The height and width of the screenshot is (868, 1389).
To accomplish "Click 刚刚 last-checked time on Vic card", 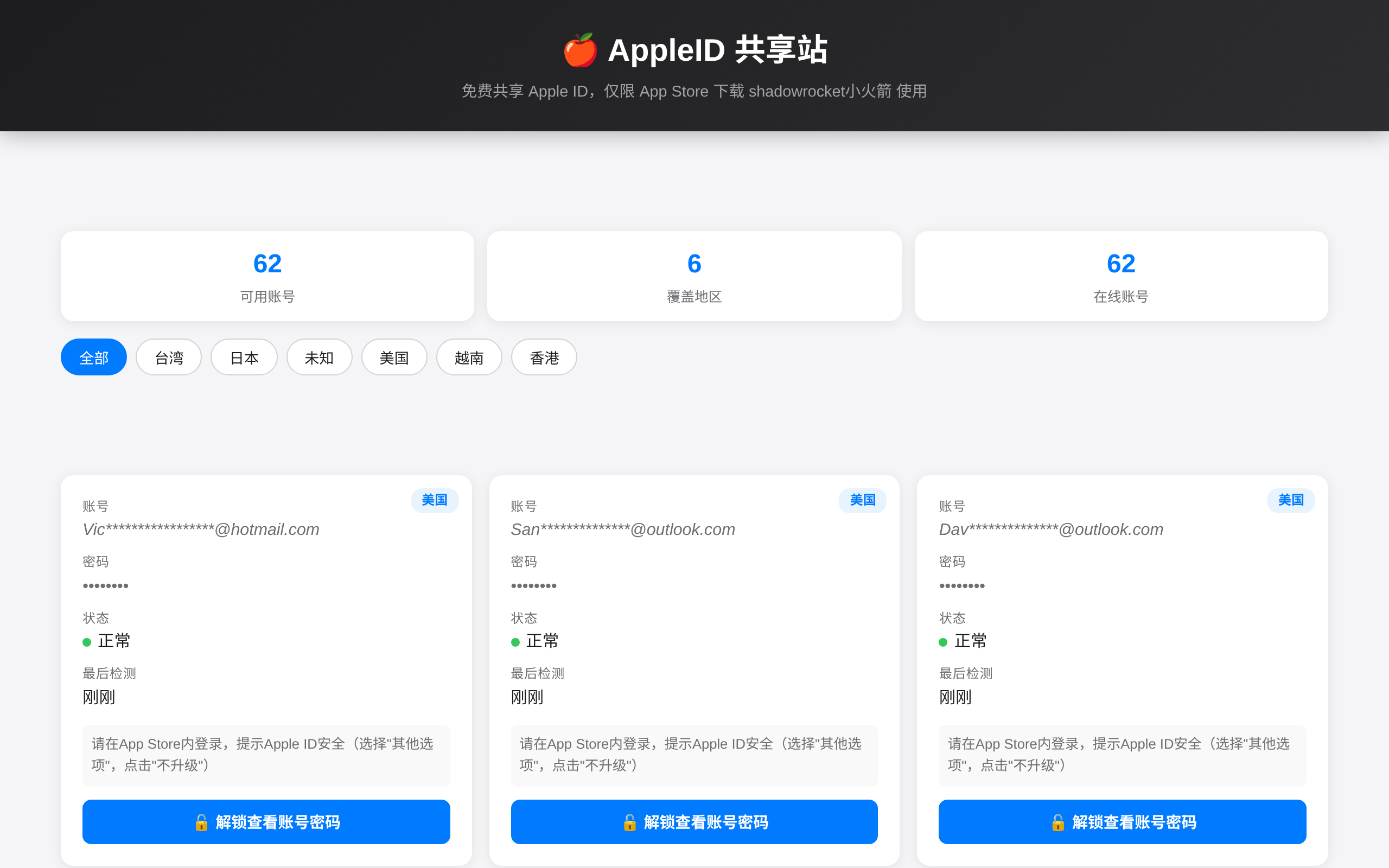I will 99,698.
